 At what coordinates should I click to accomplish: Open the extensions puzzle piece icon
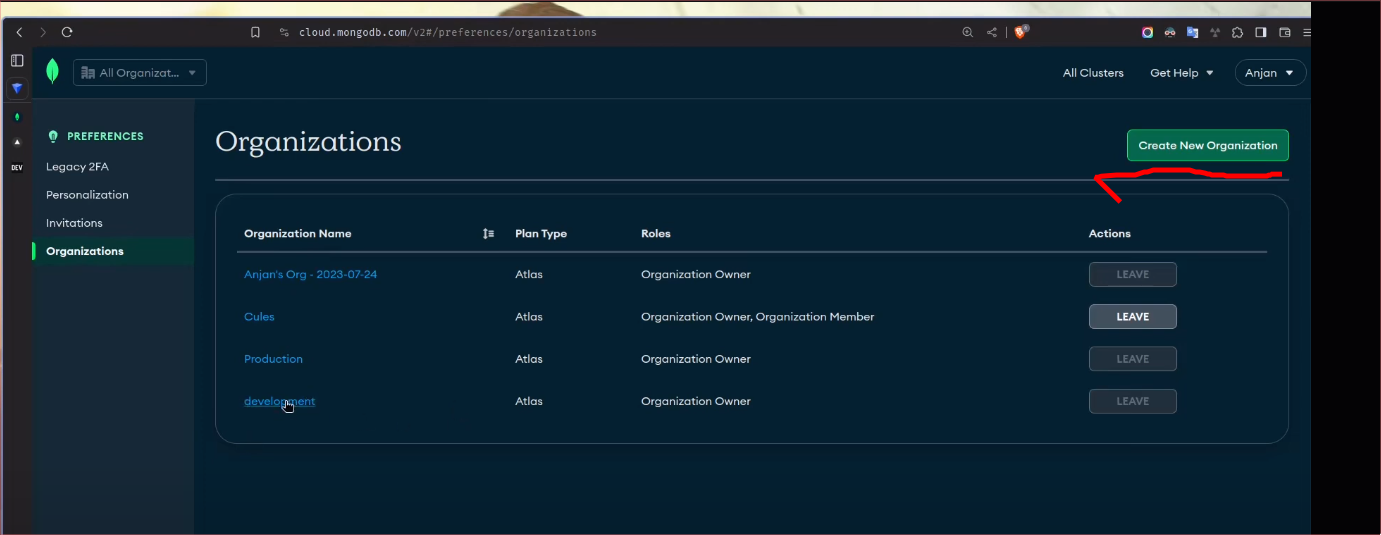tap(1237, 32)
